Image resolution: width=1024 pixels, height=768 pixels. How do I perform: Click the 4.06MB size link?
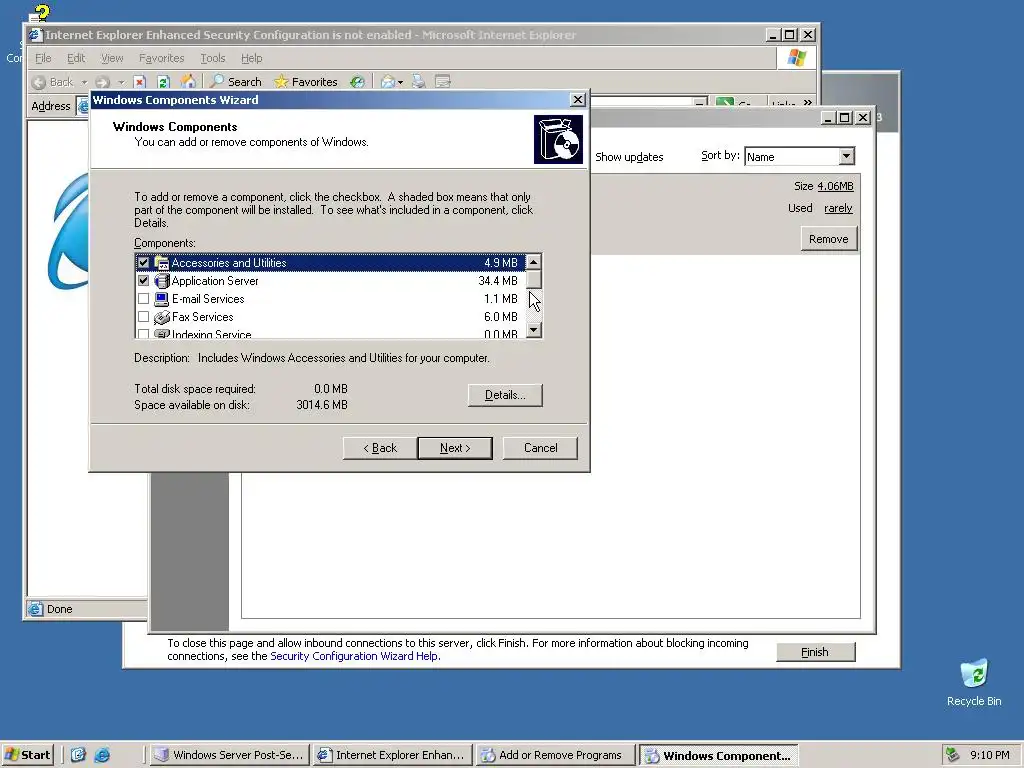pyautogui.click(x=835, y=186)
